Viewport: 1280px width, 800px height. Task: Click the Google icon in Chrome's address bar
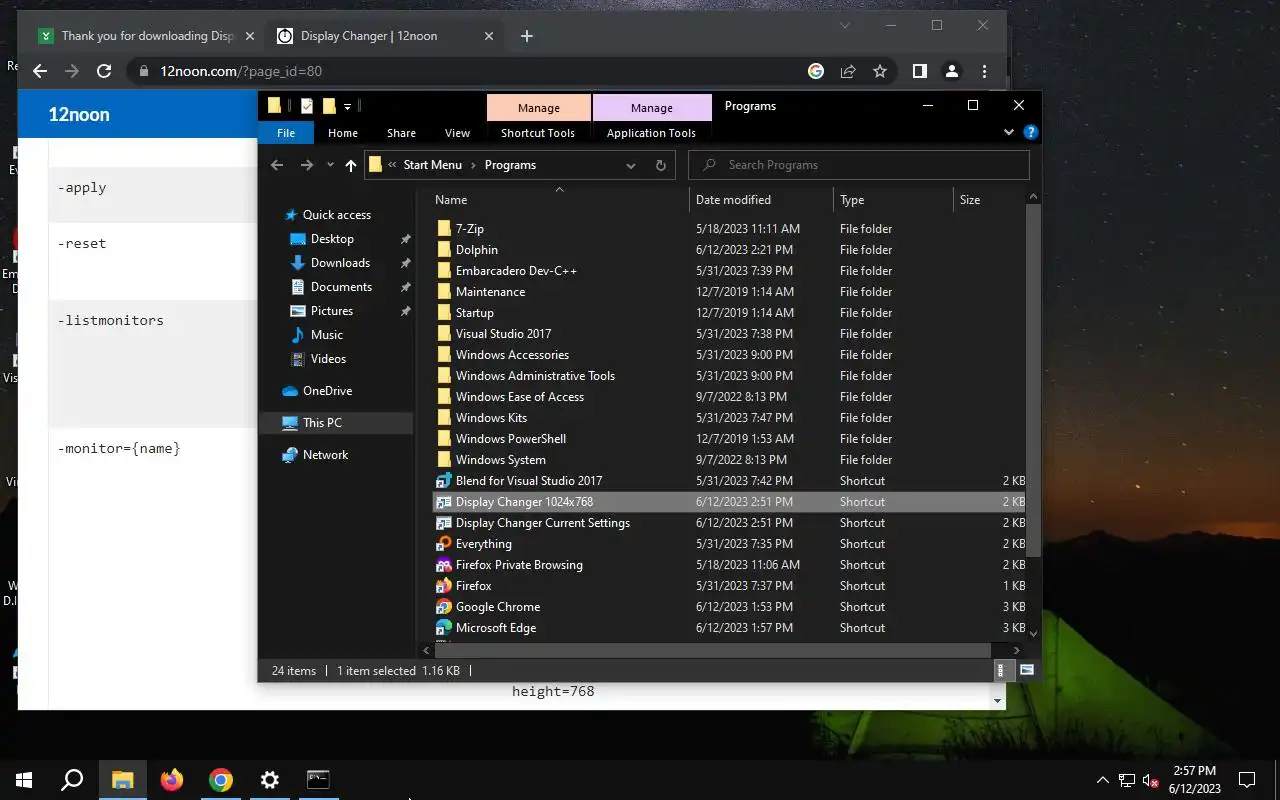816,71
